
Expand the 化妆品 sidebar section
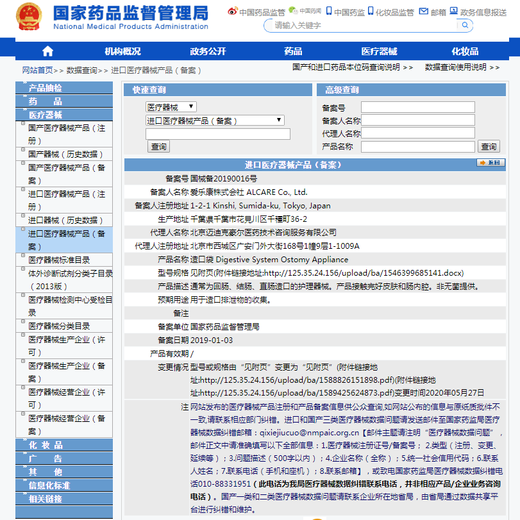point(64,445)
